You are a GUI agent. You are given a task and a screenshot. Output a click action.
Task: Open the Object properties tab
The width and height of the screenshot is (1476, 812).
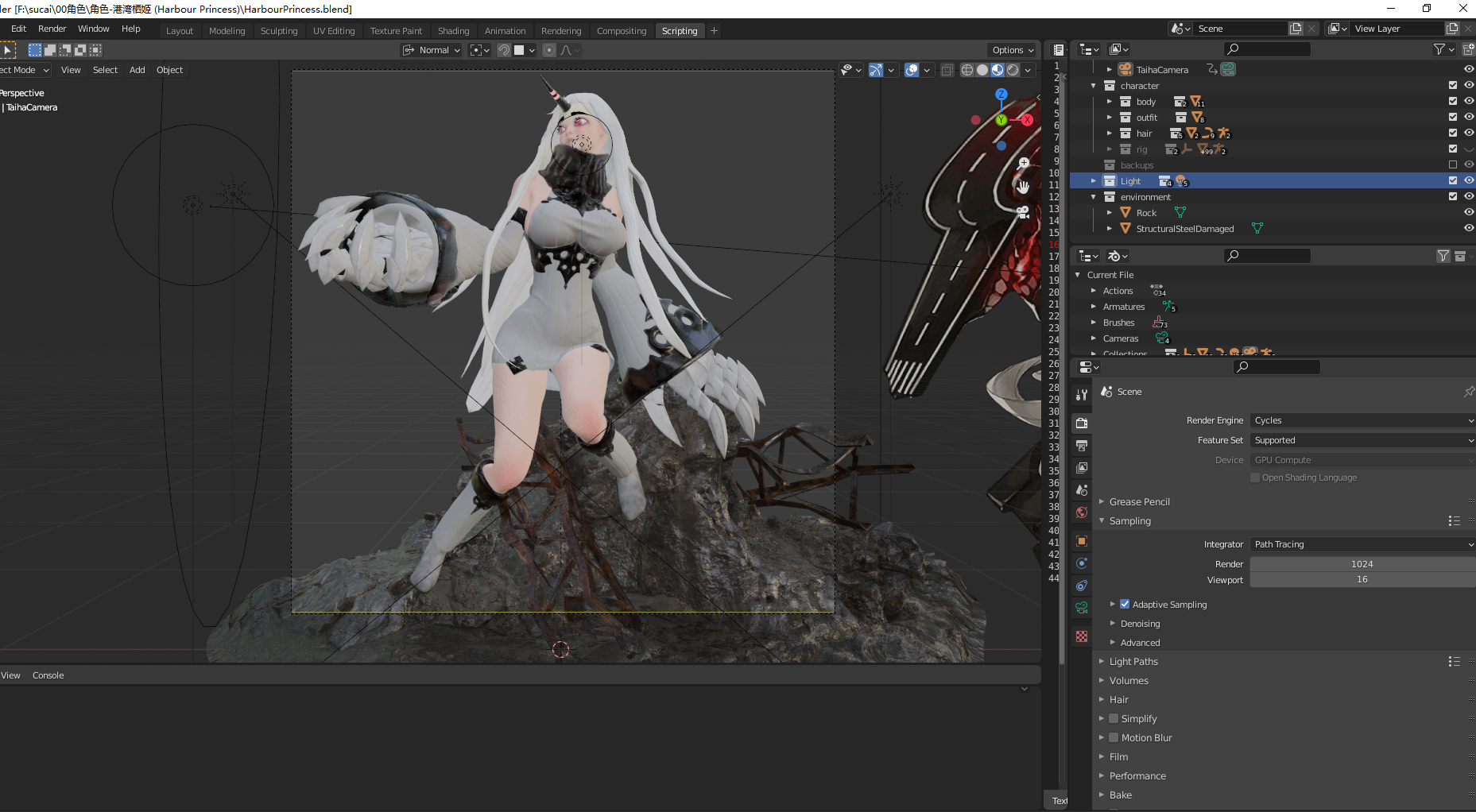click(x=1082, y=541)
